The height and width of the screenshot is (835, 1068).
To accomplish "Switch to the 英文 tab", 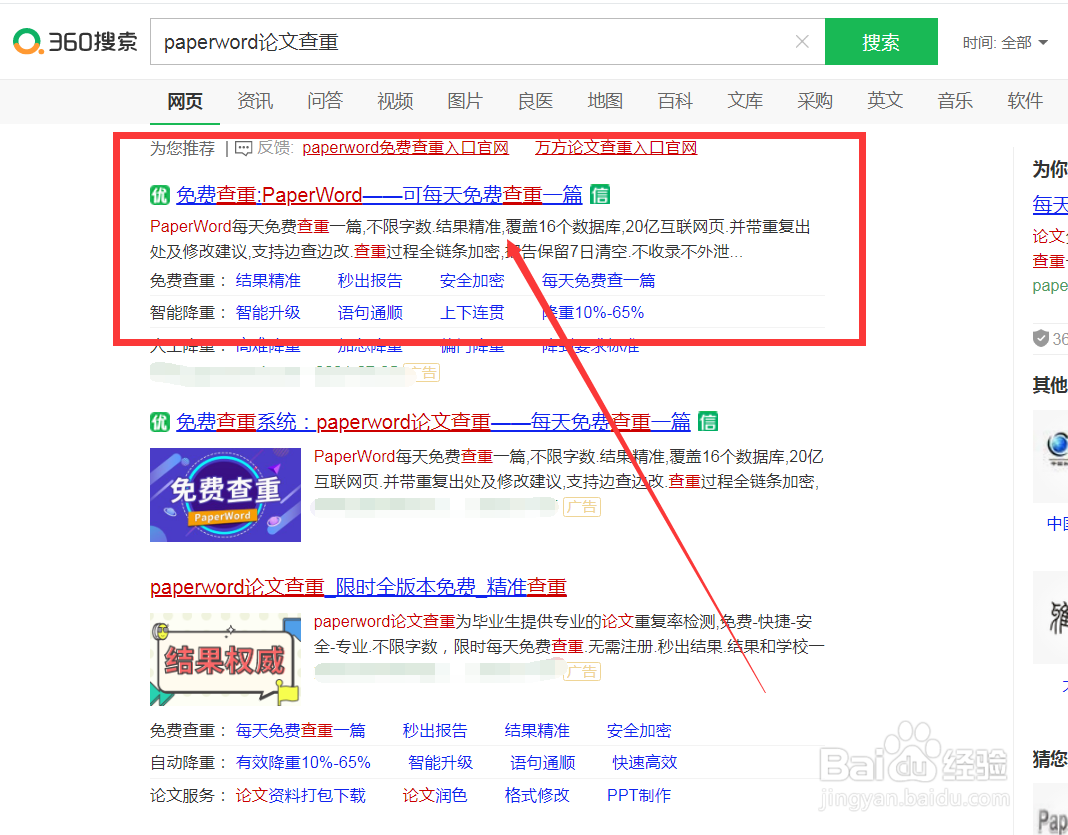I will point(885,101).
